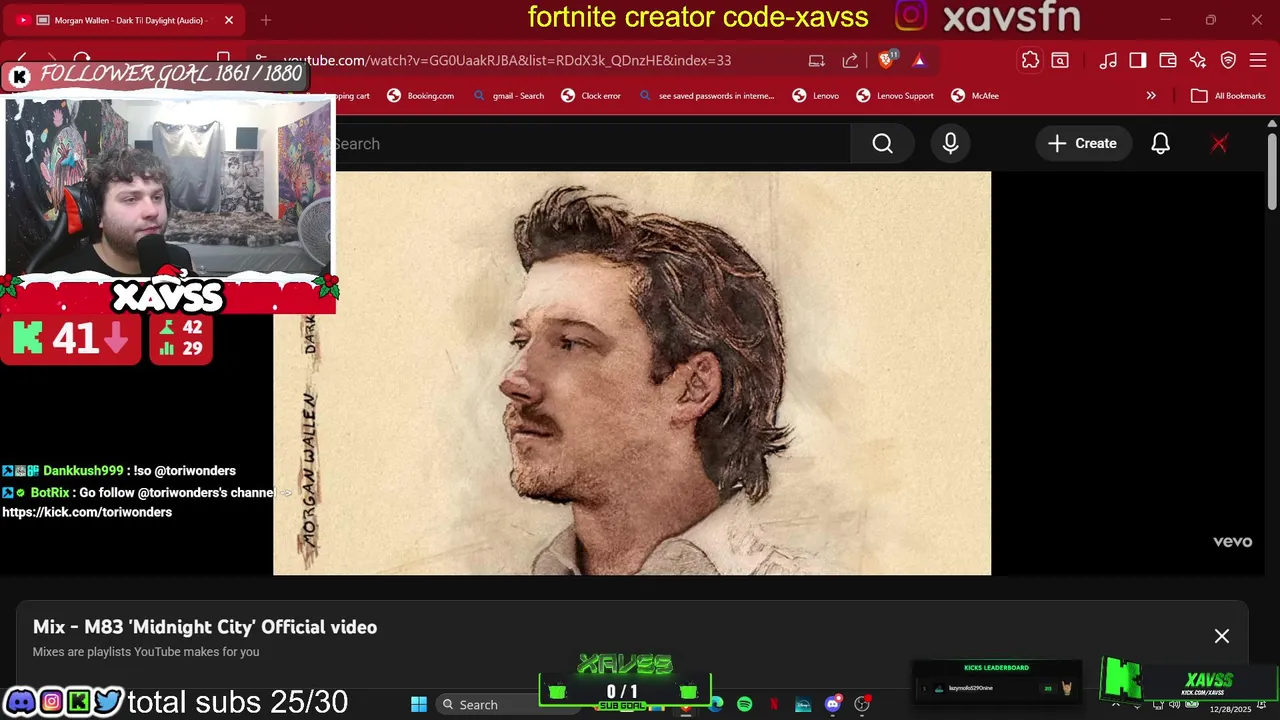Open the Brave VPN shield icon
Image resolution: width=1280 pixels, height=720 pixels.
click(x=1229, y=60)
